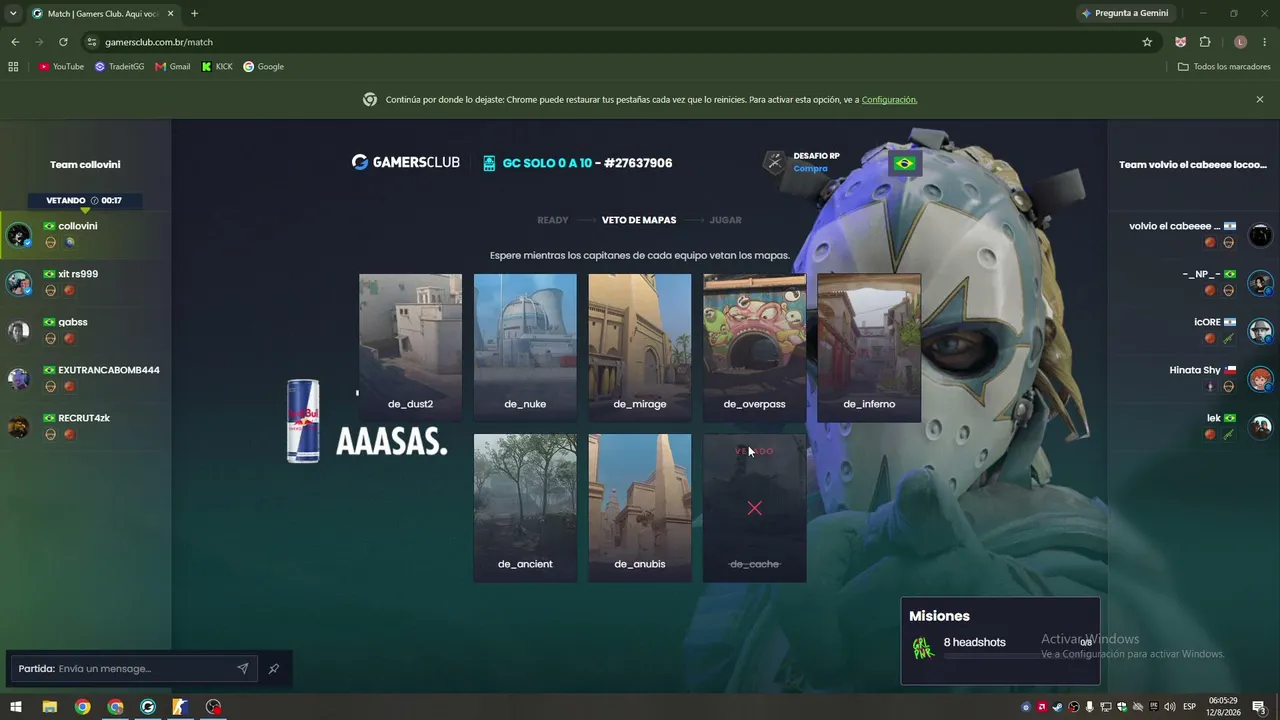The height and width of the screenshot is (720, 1280).
Task: Open xit rs999's player avatar
Action: (x=19, y=283)
